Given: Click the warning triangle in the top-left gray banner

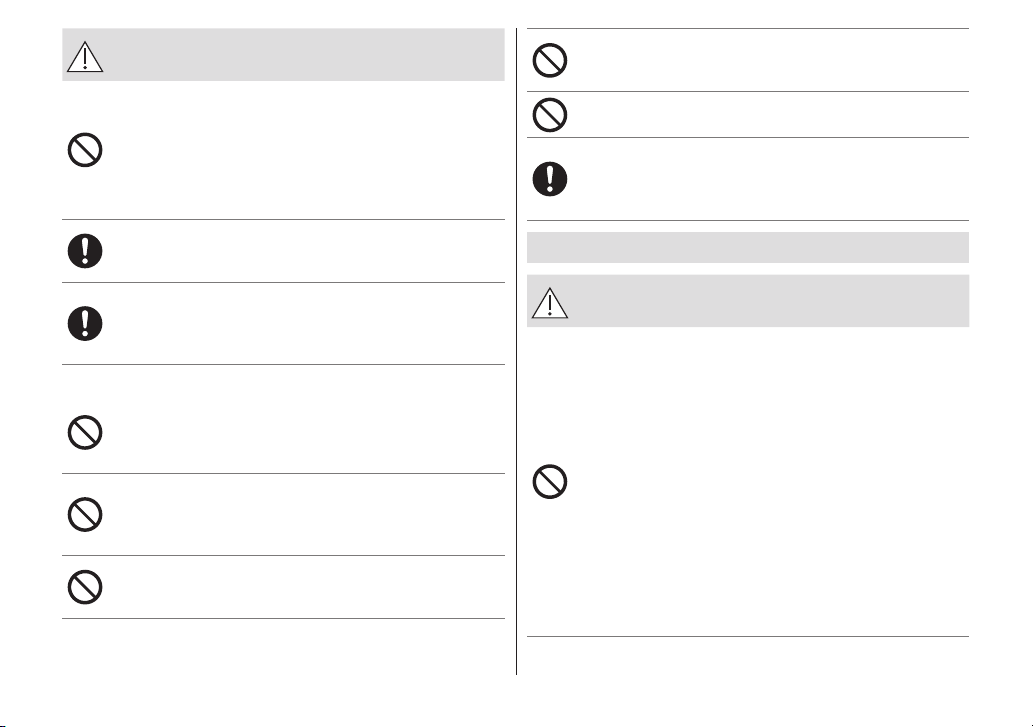Looking at the screenshot, I should [85, 57].
